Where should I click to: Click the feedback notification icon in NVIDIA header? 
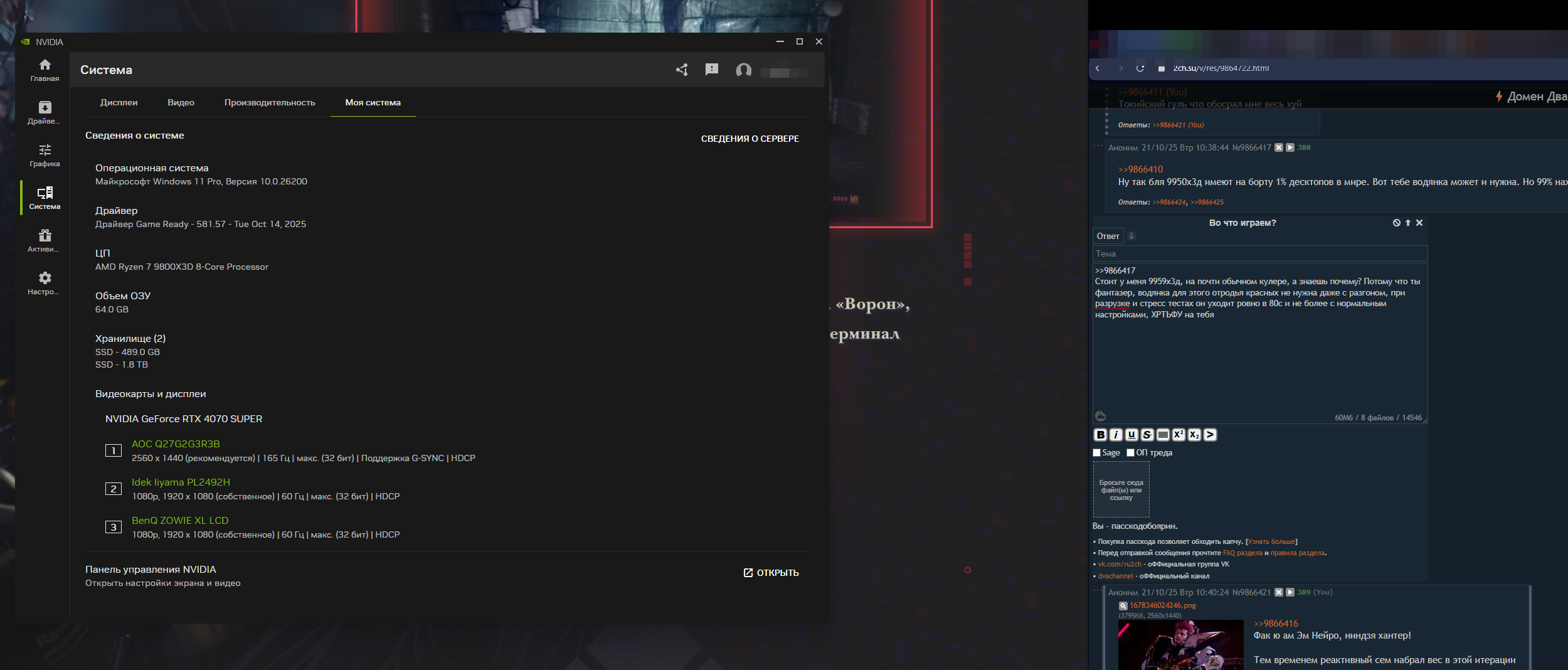click(x=712, y=70)
